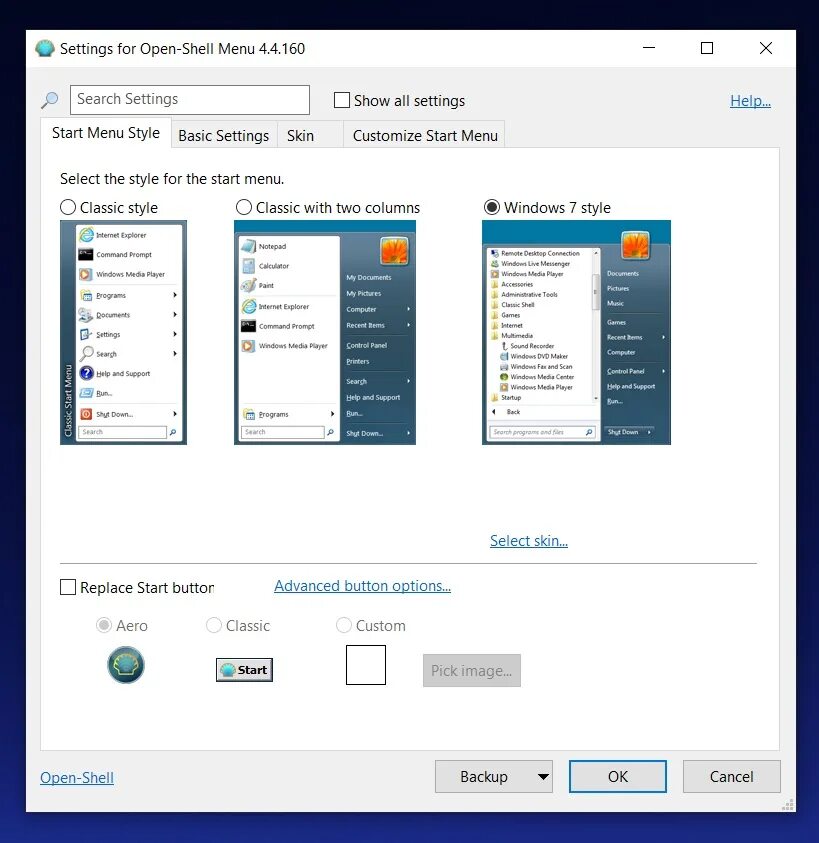
Task: Select the Custom button option
Action: pyautogui.click(x=341, y=625)
